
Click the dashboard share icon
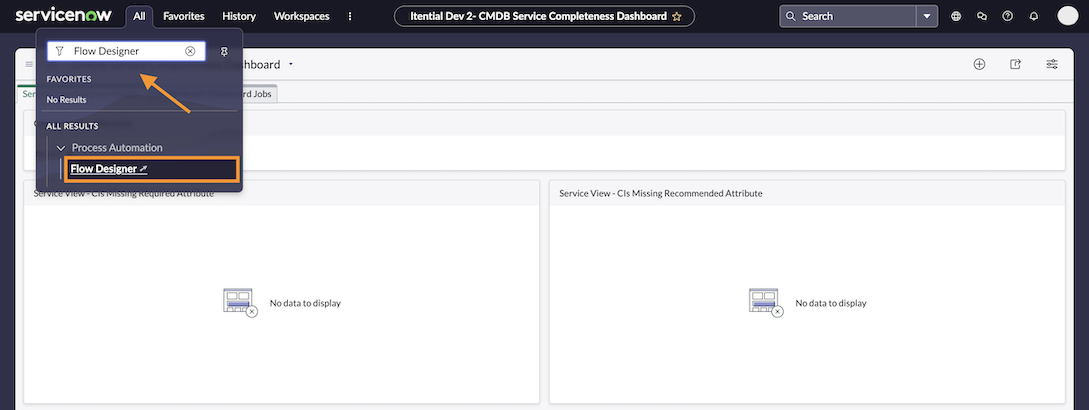[1015, 64]
